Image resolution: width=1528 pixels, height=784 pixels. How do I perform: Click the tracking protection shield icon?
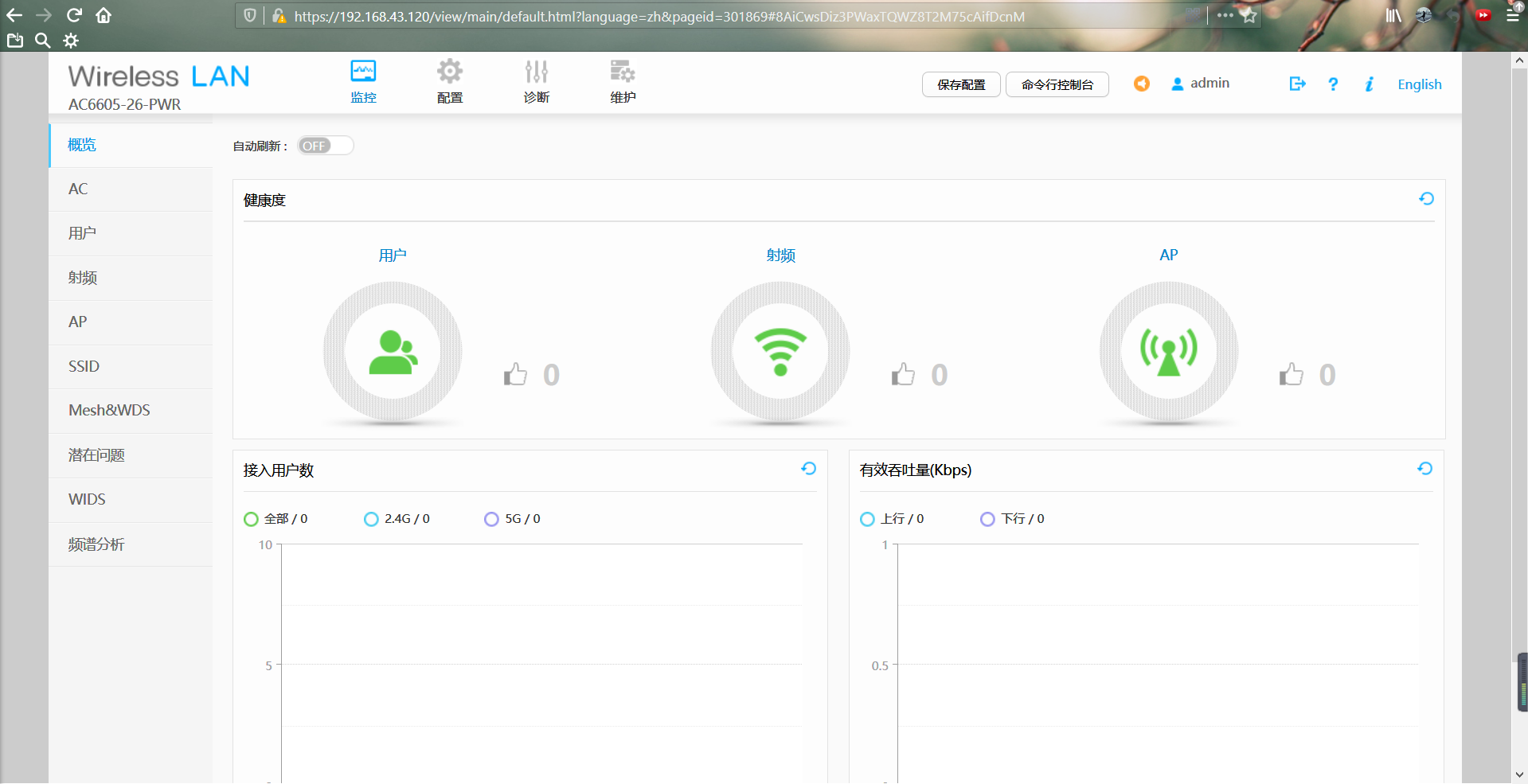250,16
